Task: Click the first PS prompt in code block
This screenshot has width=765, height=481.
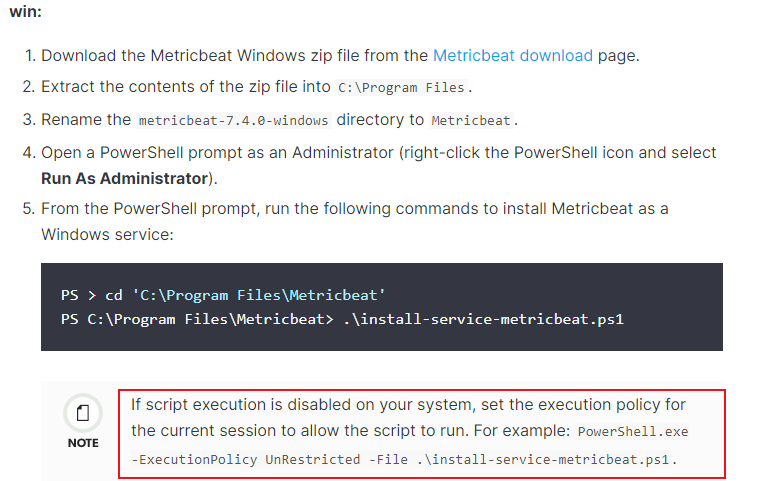Action: [69, 295]
